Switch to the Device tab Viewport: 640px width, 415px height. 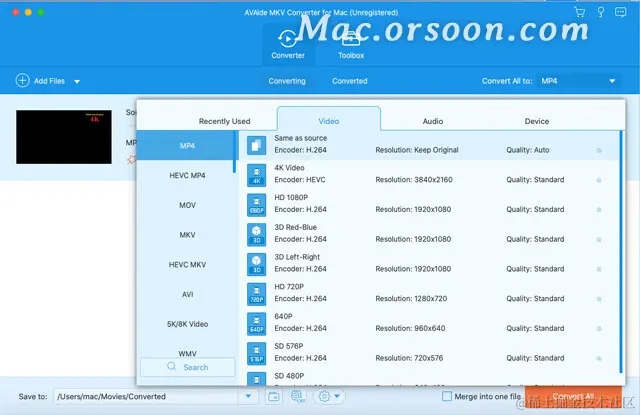pos(537,121)
